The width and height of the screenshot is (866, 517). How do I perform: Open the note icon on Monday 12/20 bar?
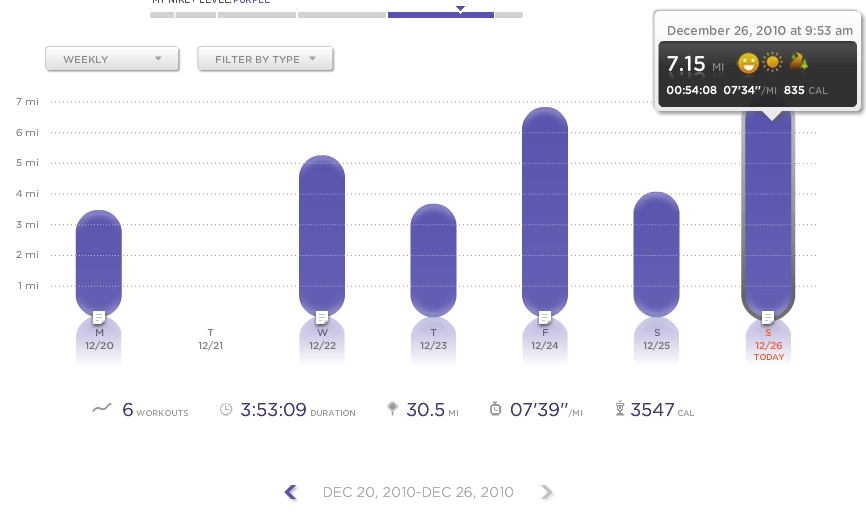click(99, 317)
